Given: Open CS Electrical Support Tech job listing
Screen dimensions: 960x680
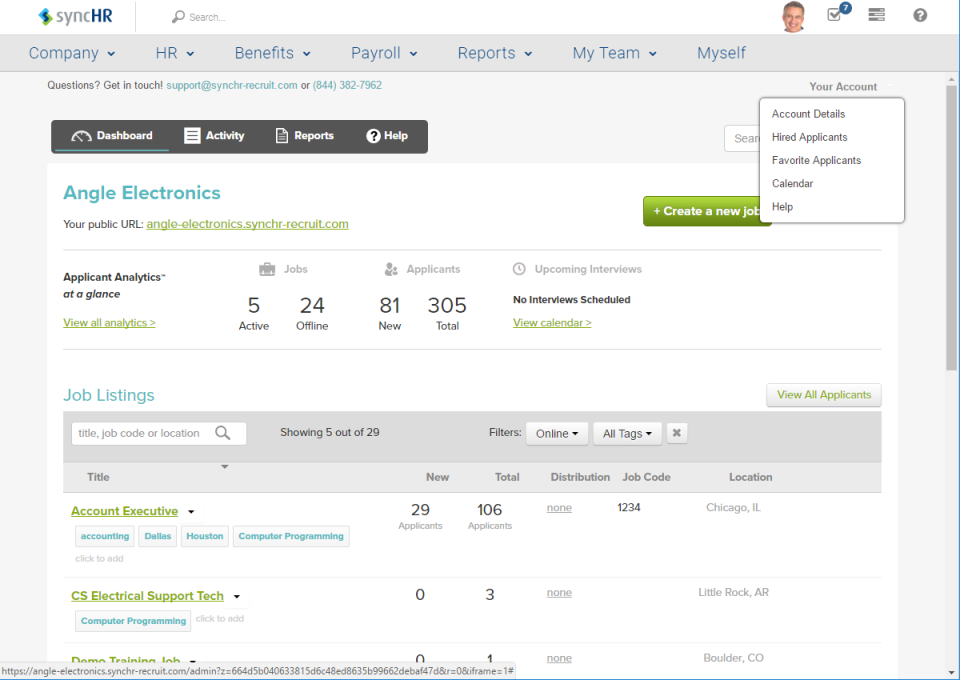Looking at the screenshot, I should pos(147,596).
